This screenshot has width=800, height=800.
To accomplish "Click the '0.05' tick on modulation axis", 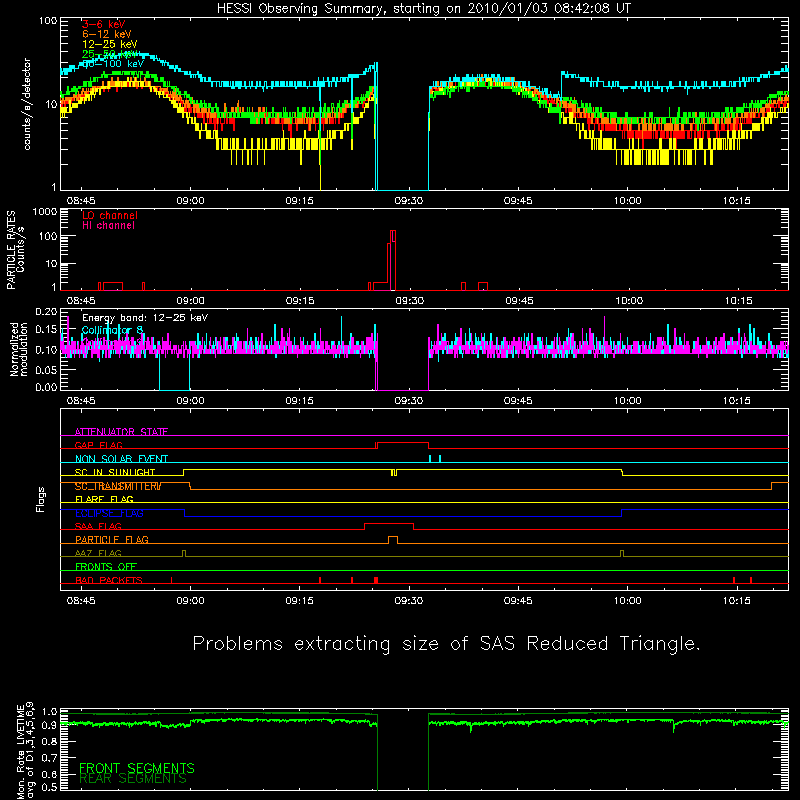I will point(46,369).
